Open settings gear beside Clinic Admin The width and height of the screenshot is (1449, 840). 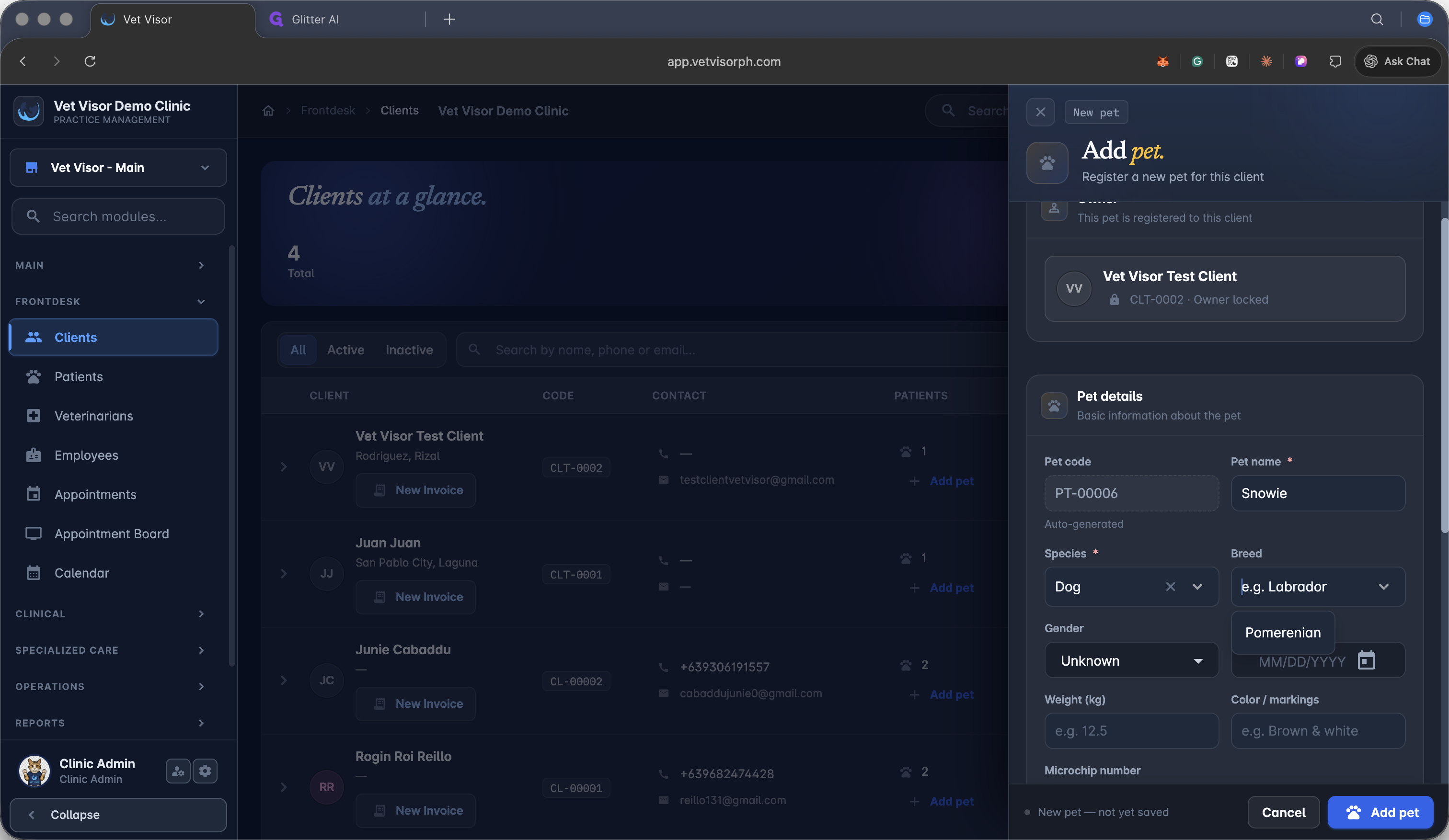[x=205, y=771]
